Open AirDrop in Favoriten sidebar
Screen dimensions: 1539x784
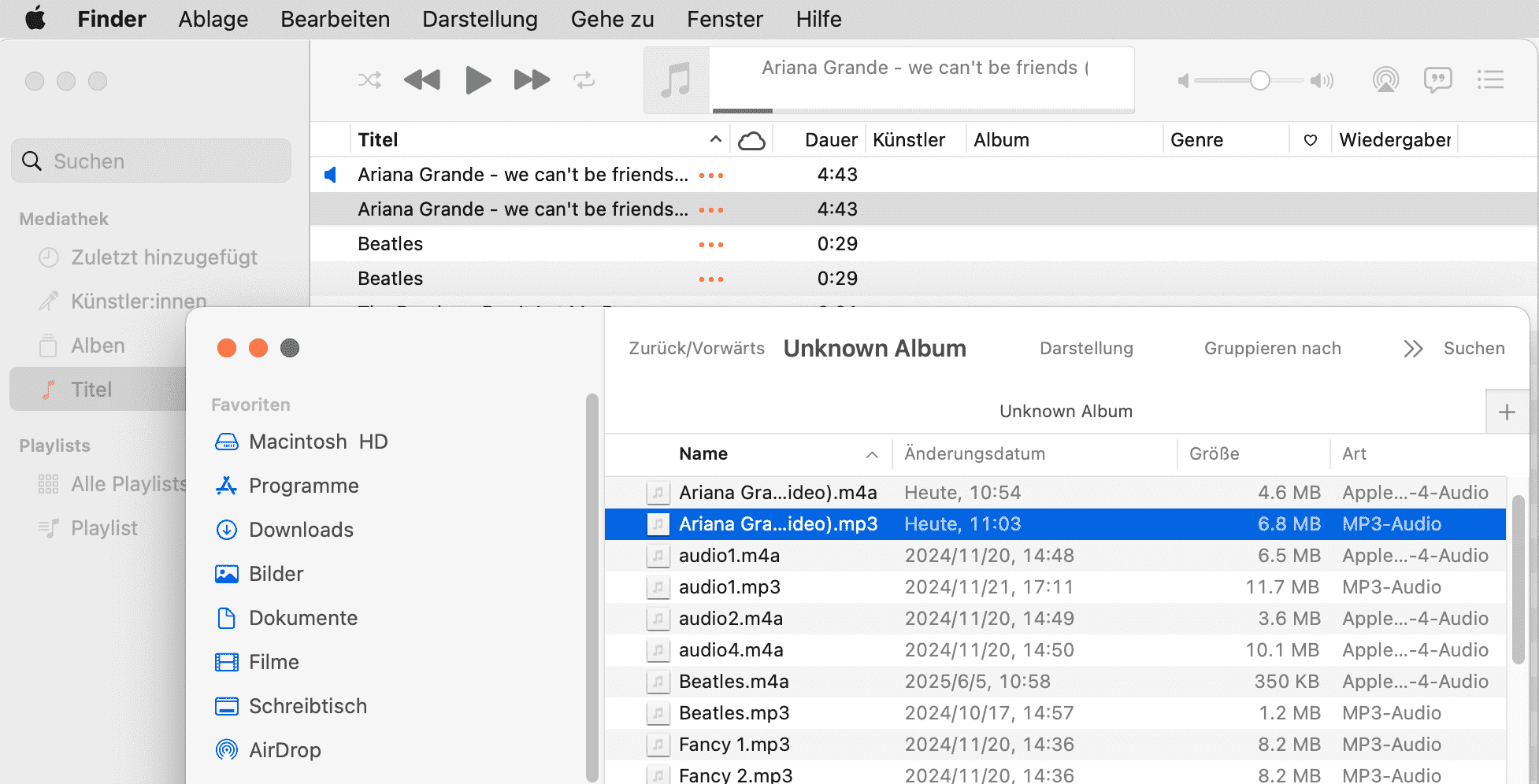click(x=284, y=750)
